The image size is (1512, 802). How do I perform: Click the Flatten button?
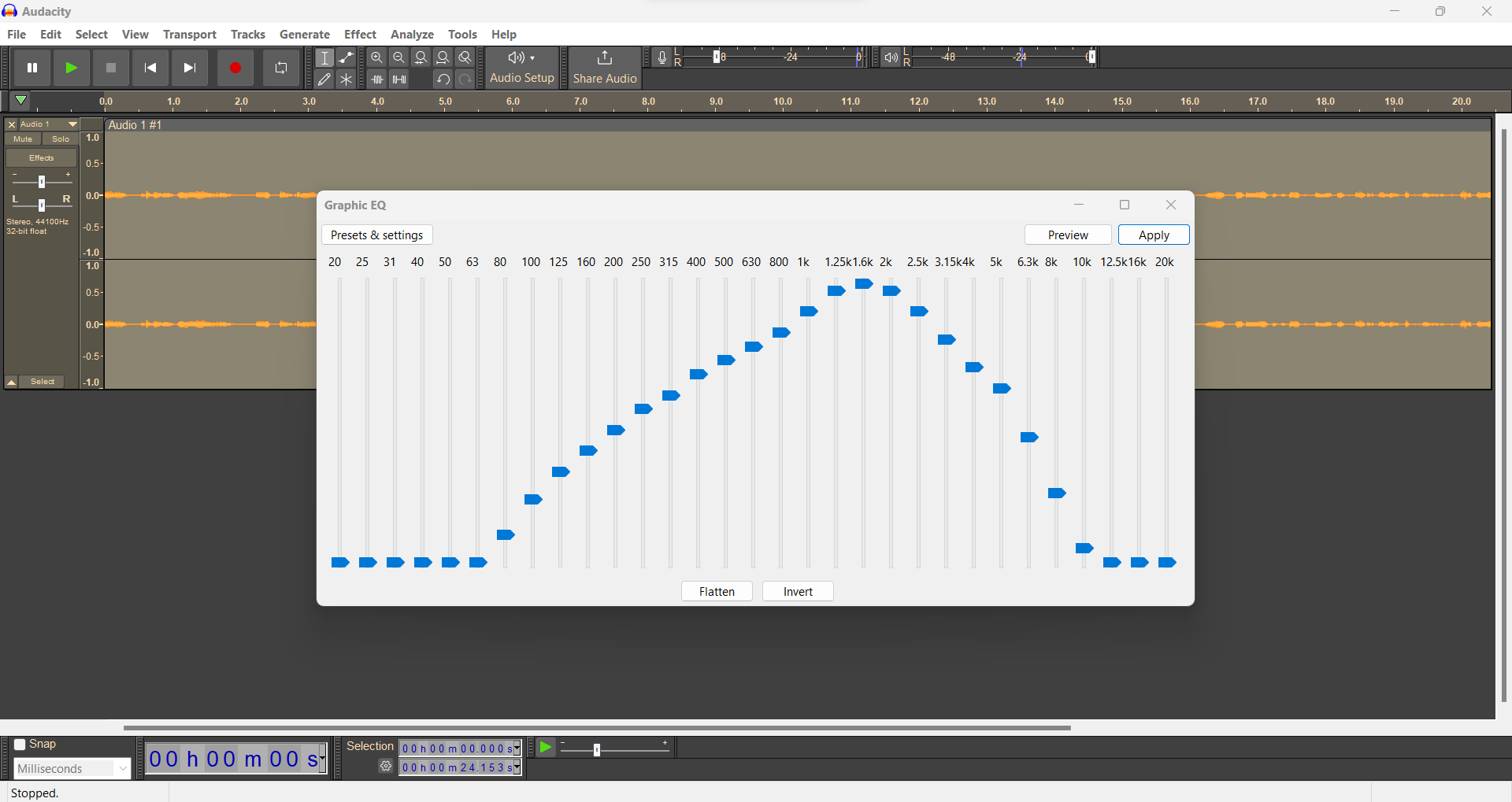click(717, 592)
